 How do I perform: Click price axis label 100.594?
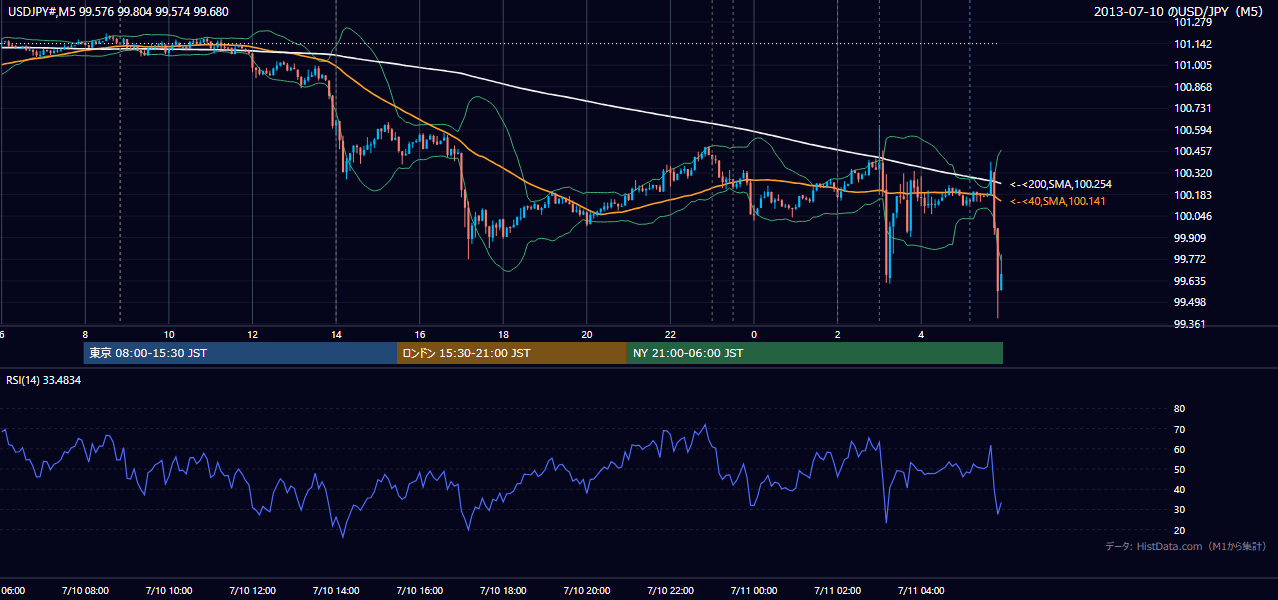click(x=1194, y=130)
